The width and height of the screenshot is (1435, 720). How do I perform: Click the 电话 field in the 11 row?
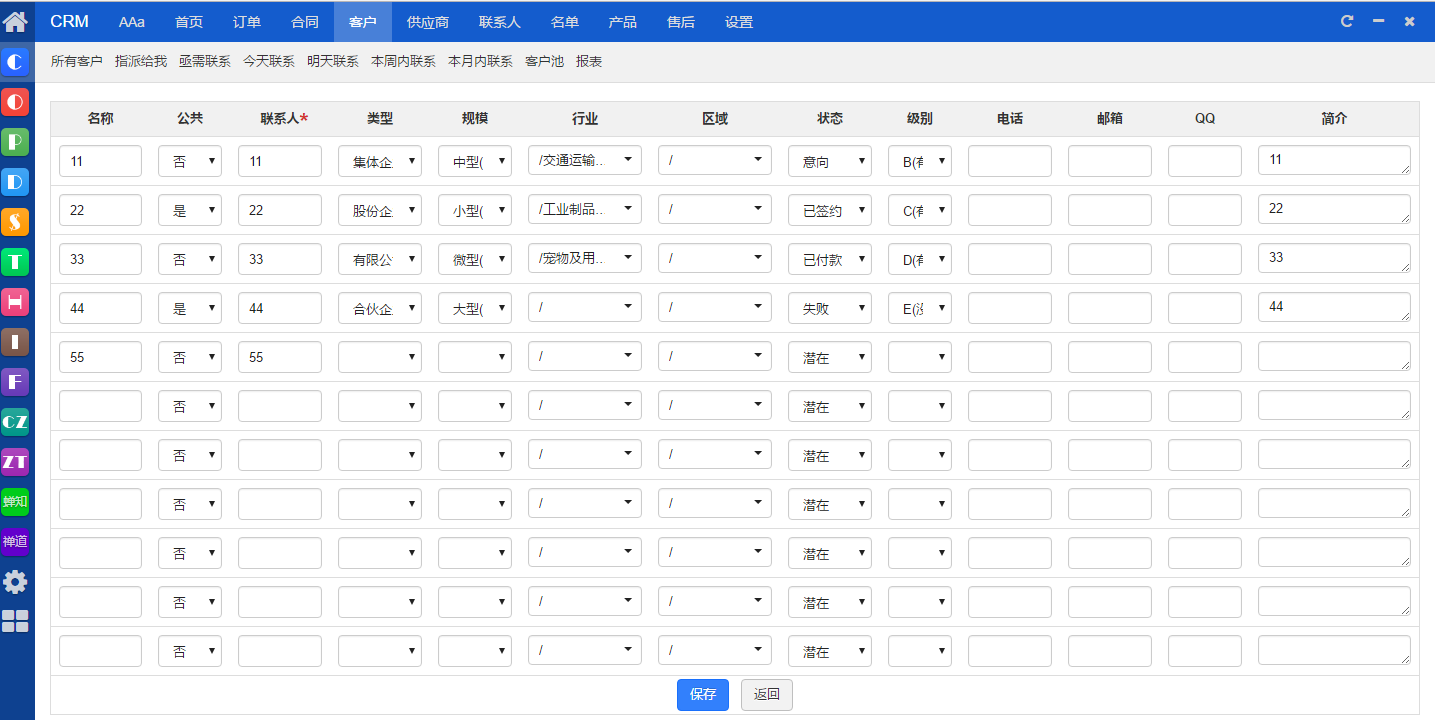click(1009, 161)
